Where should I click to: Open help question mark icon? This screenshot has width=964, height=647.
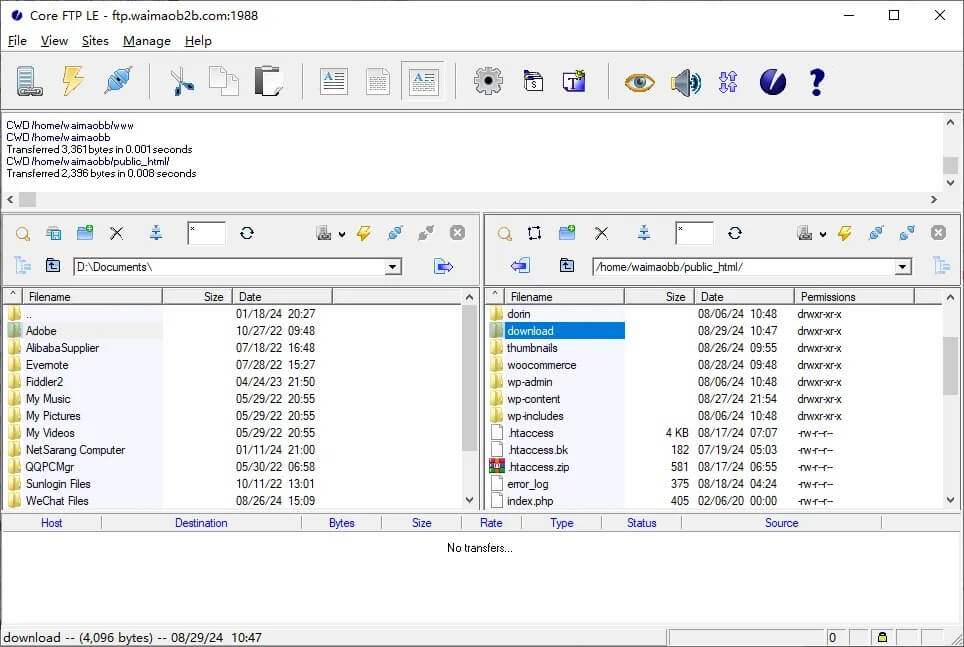[x=816, y=82]
